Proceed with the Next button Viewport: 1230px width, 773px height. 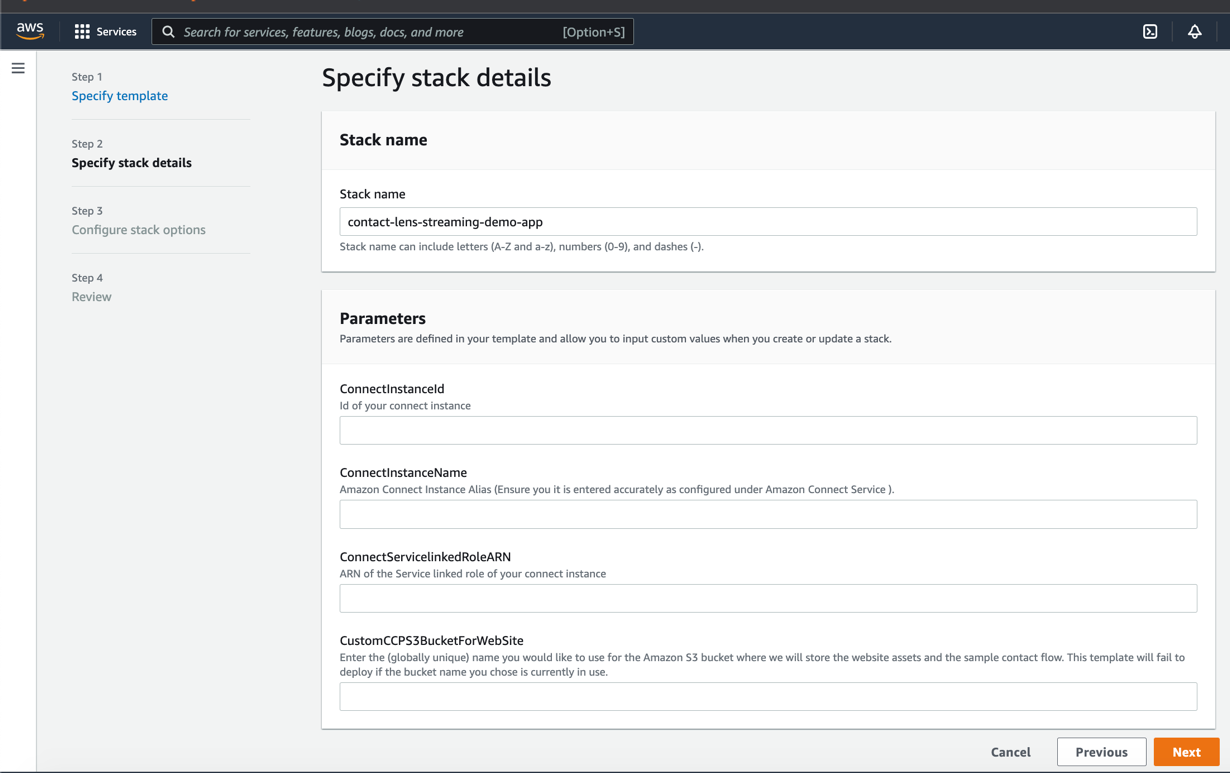1186,752
